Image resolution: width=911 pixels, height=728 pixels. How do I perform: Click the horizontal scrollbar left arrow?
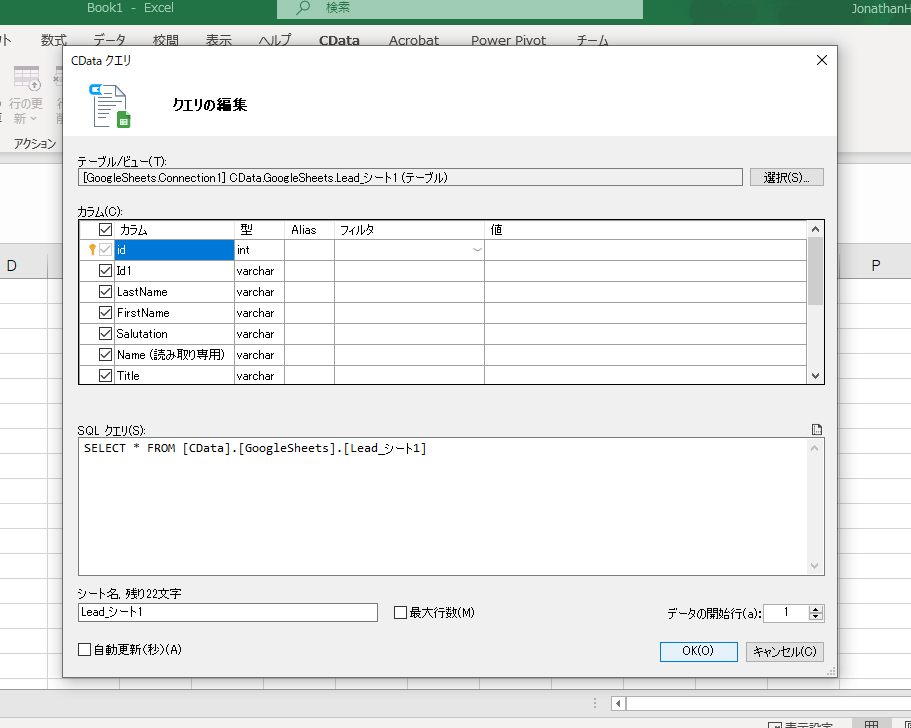pyautogui.click(x=618, y=703)
